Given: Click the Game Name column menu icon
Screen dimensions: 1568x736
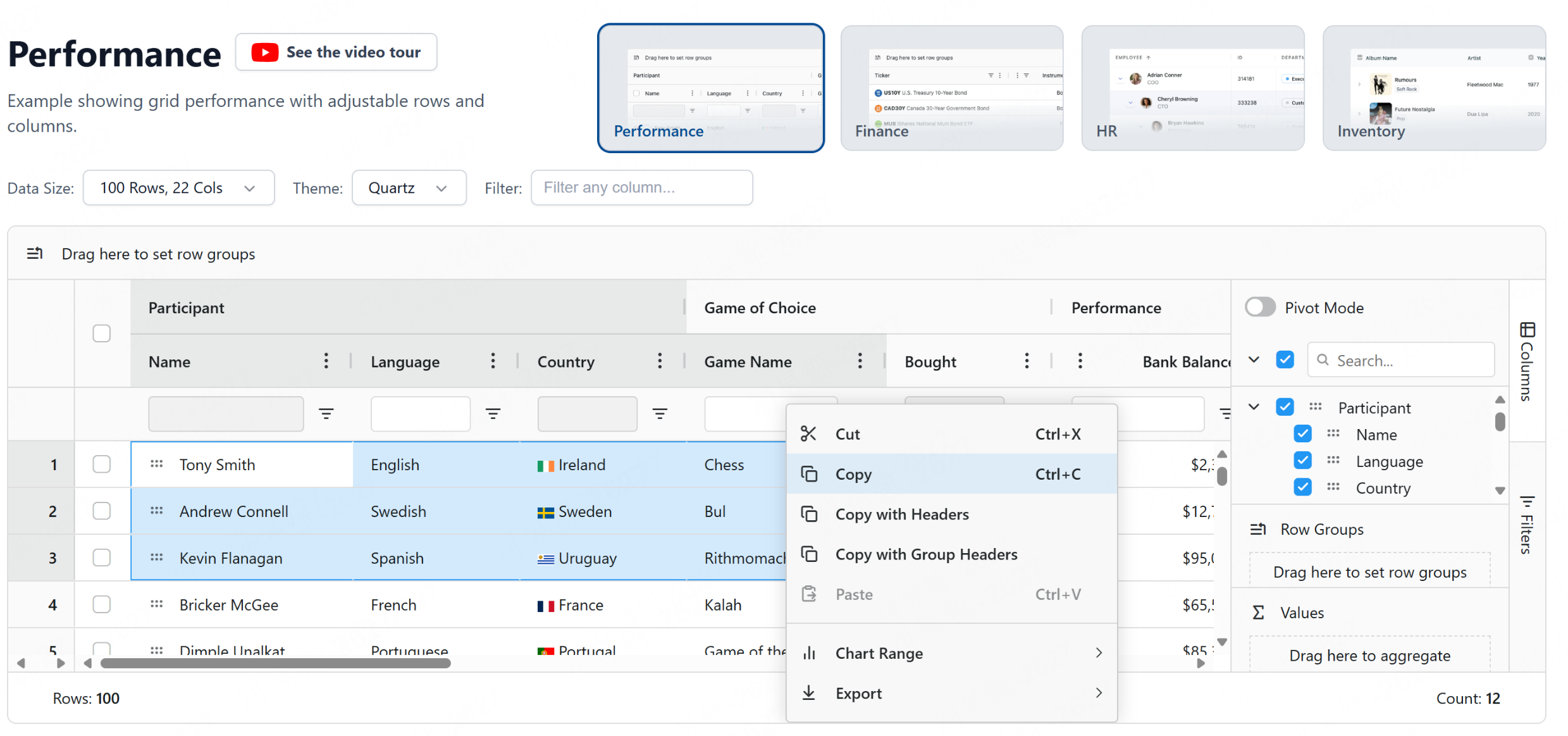Looking at the screenshot, I should click(x=860, y=361).
